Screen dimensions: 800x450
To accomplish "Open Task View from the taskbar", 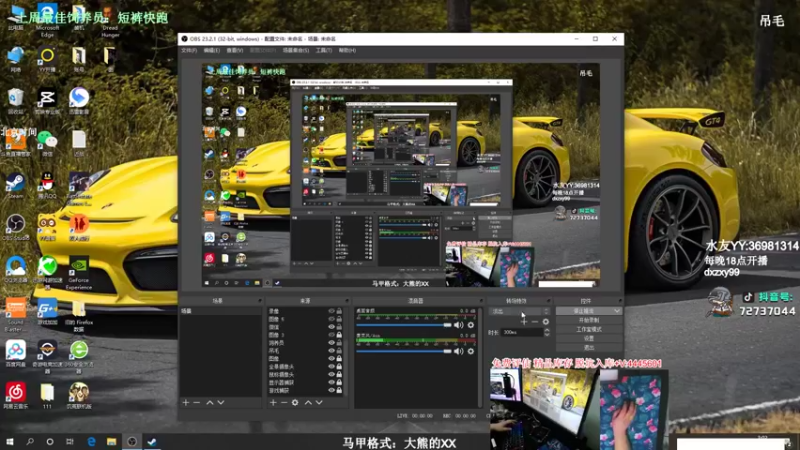I will (70, 441).
